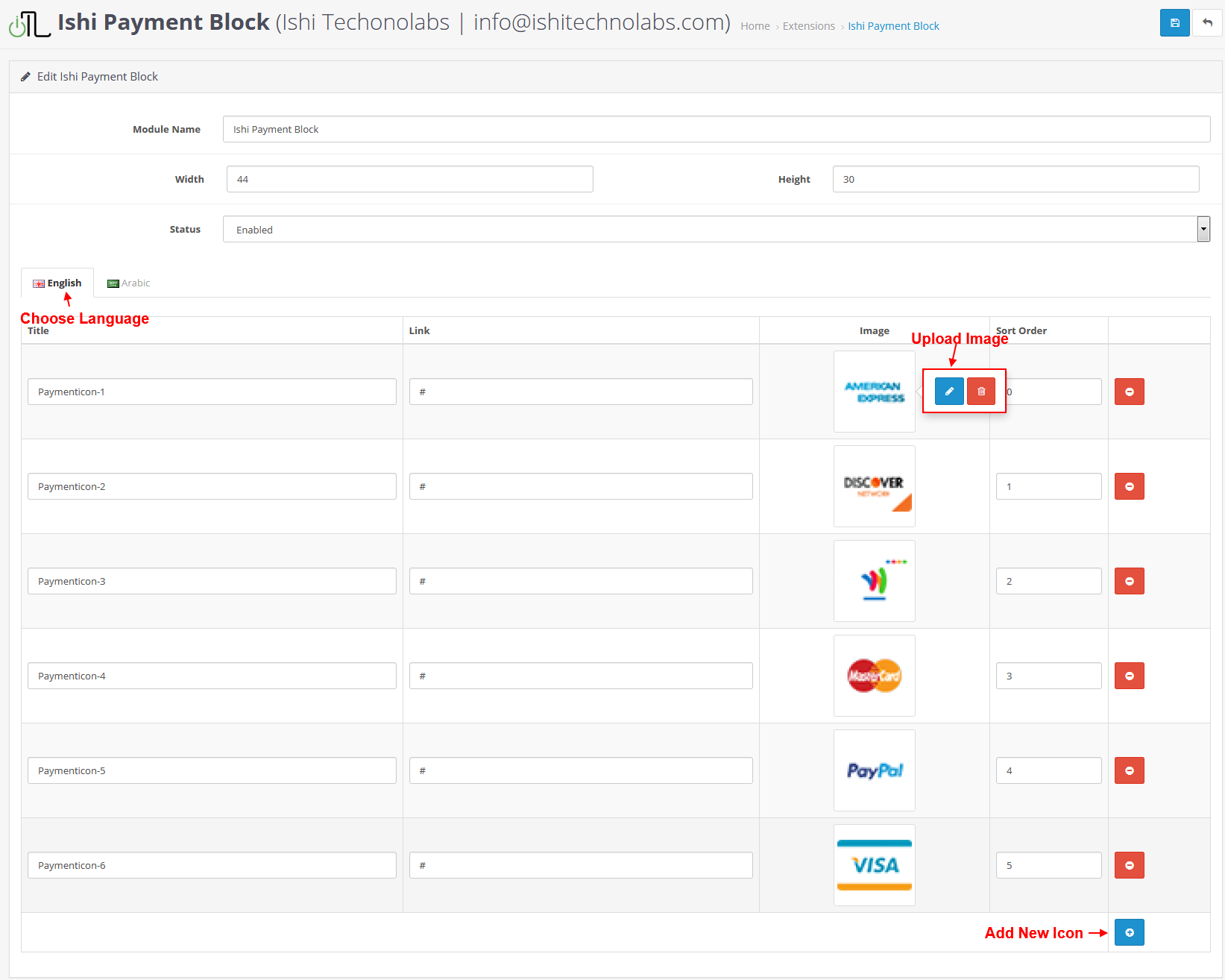1225x980 pixels.
Task: Click the back arrow icon button
Action: [1207, 23]
